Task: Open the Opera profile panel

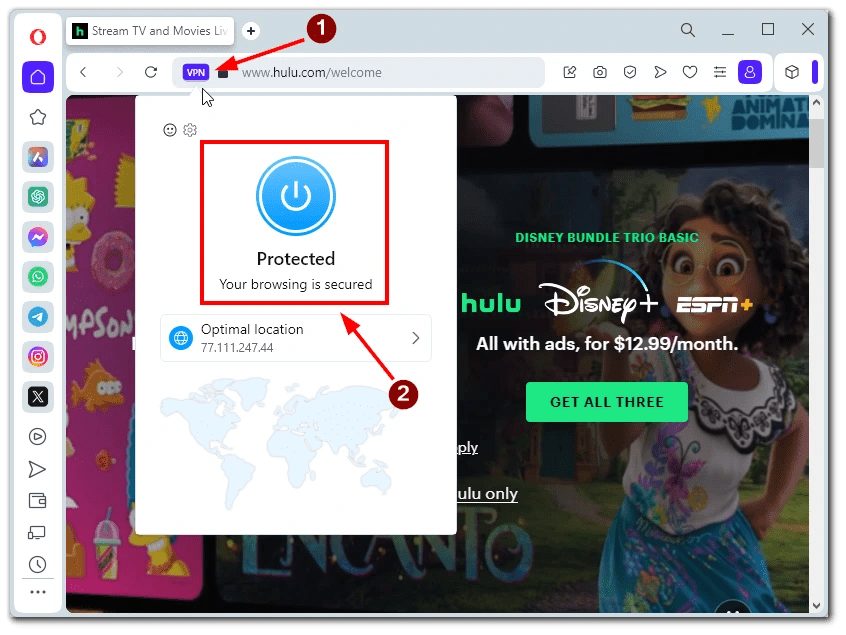Action: coord(749,72)
